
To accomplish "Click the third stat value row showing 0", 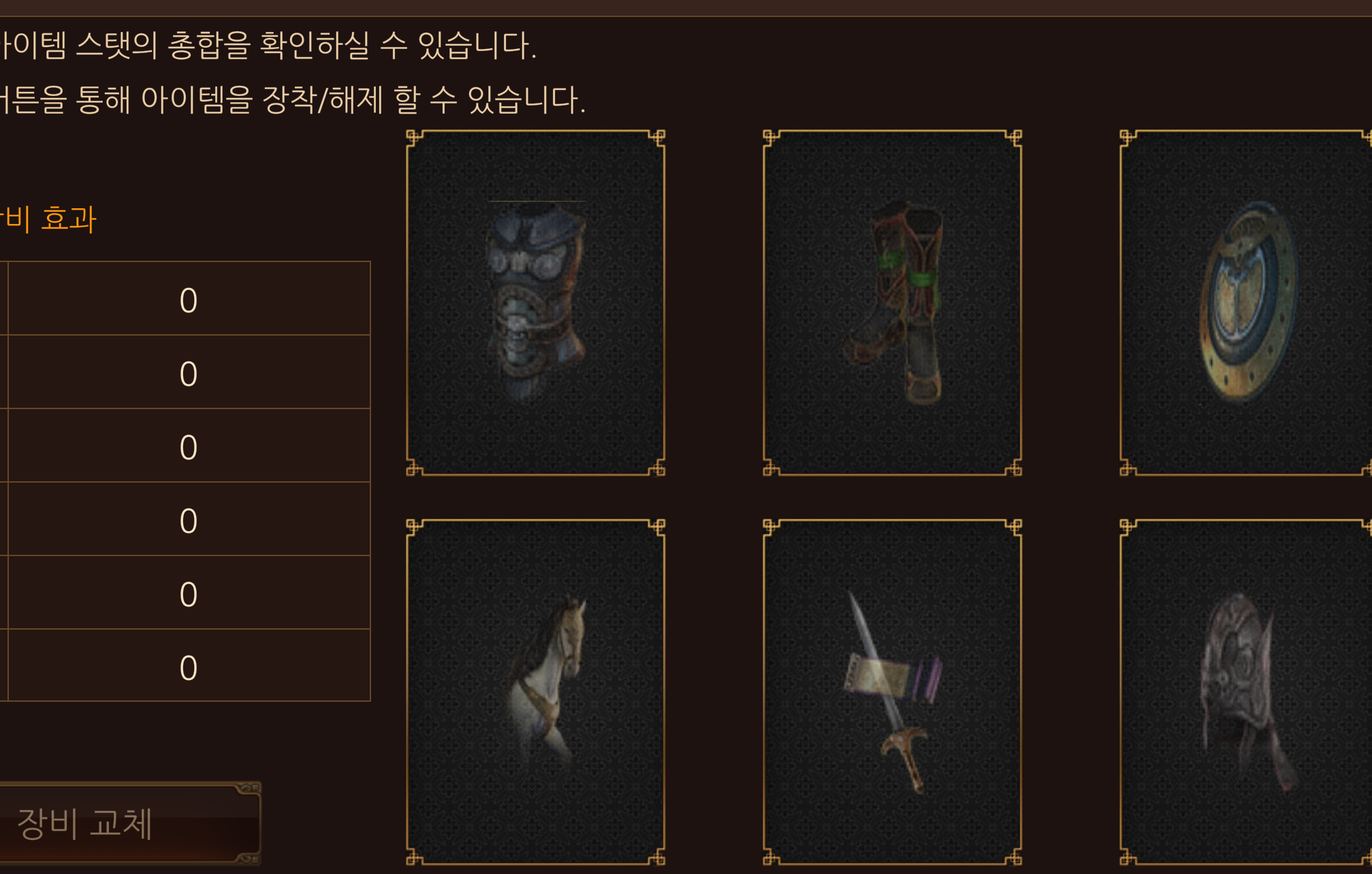I will tap(189, 446).
